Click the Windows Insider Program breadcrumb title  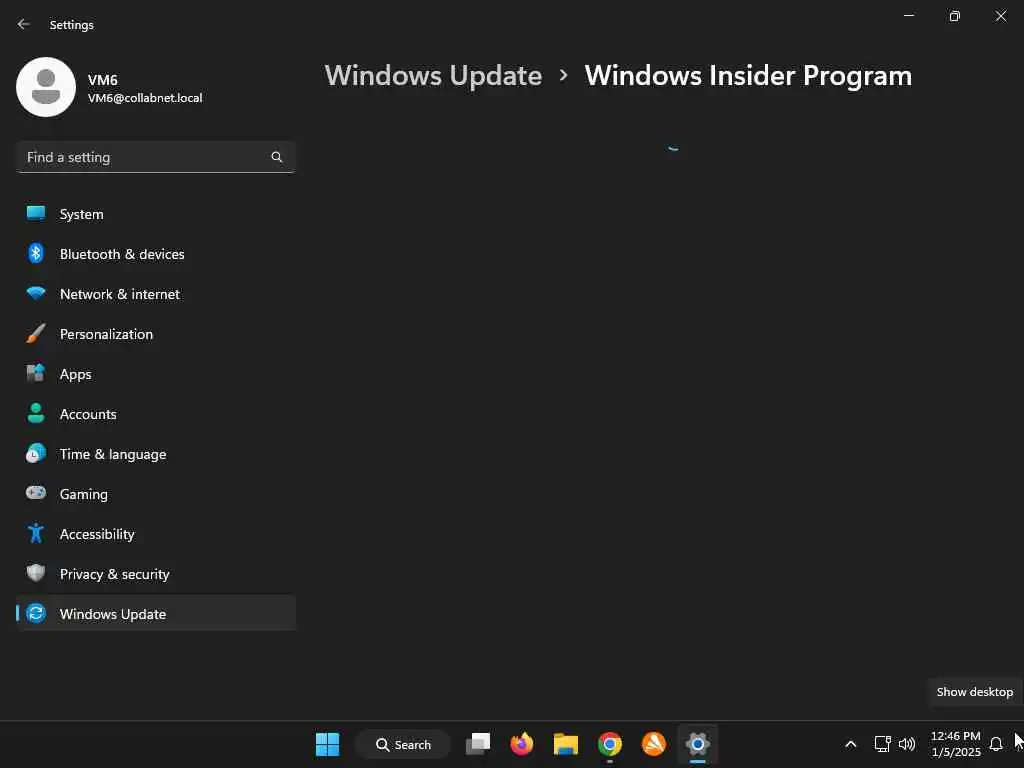[748, 76]
